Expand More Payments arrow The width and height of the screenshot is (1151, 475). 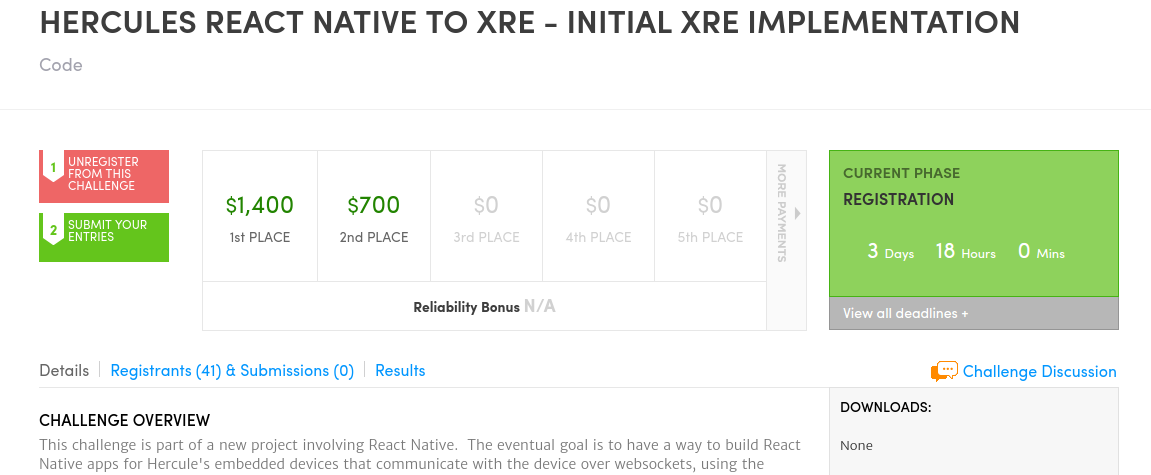pos(798,214)
